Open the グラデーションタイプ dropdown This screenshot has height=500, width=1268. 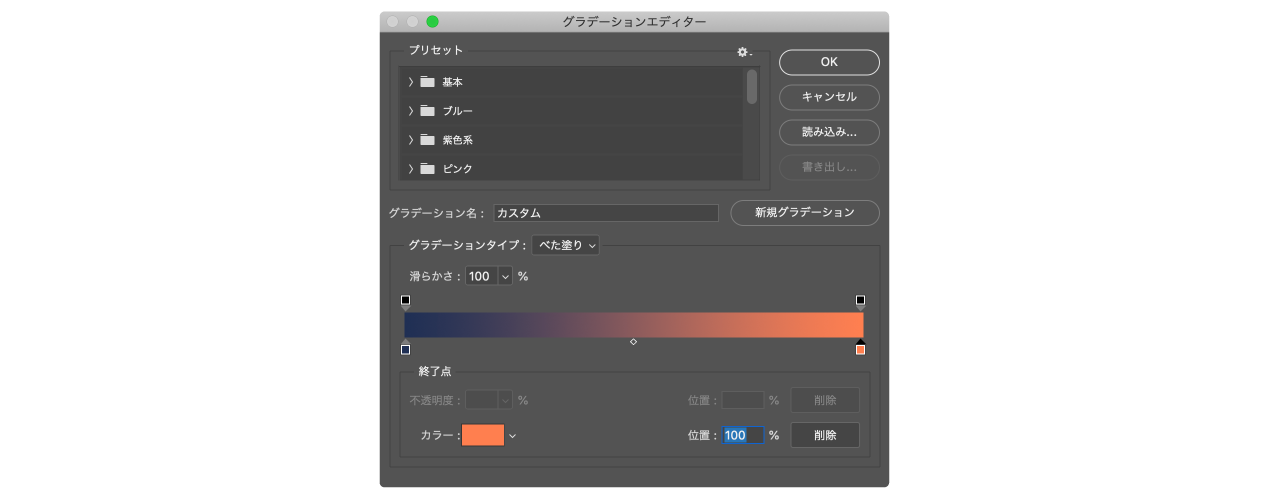(565, 245)
